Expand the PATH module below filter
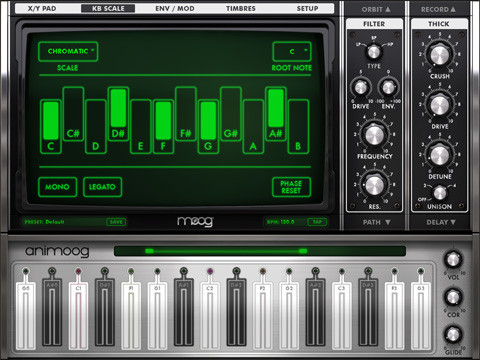 (x=376, y=222)
